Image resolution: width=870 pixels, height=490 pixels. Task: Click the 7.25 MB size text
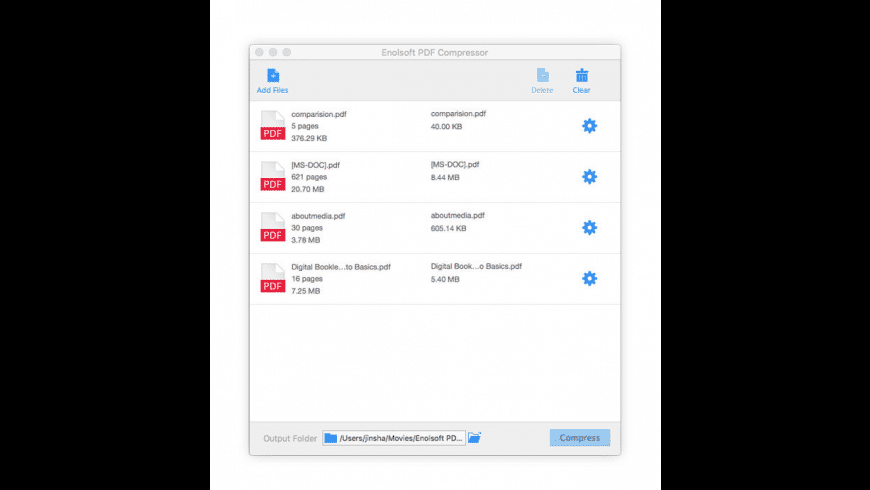click(x=306, y=291)
